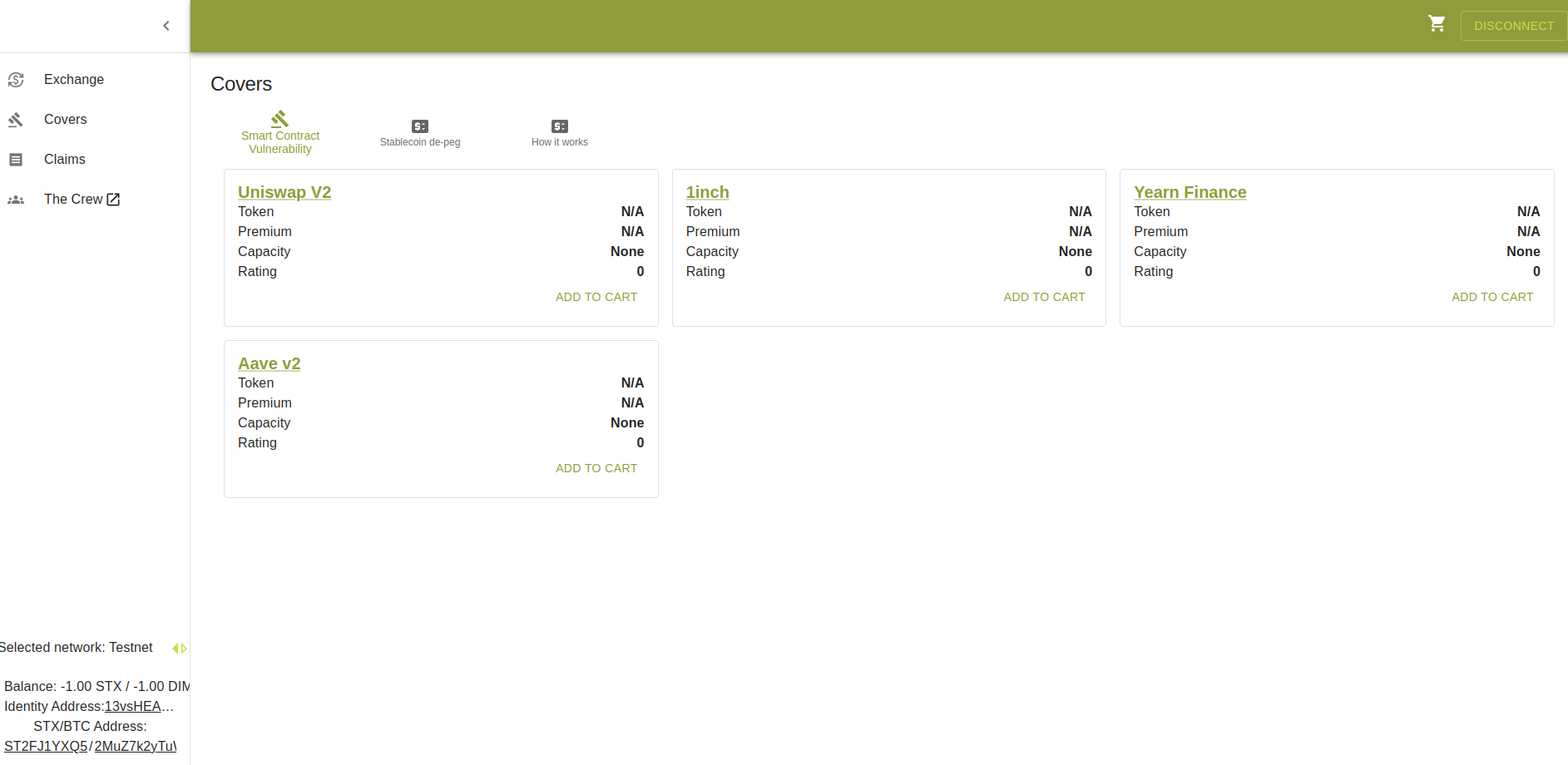Add 1inch cover to cart

(1044, 297)
